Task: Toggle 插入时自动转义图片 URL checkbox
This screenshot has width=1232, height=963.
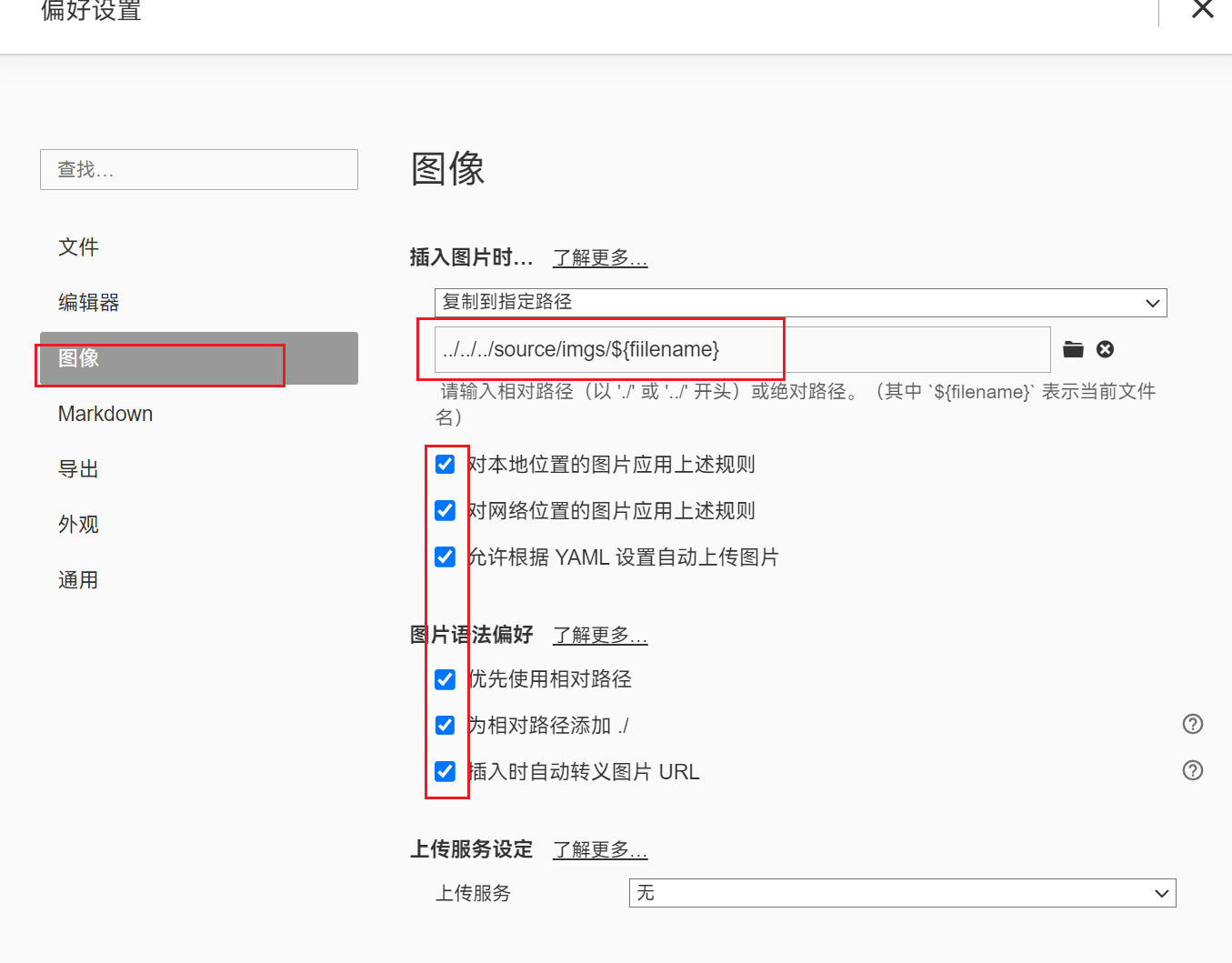Action: click(445, 771)
